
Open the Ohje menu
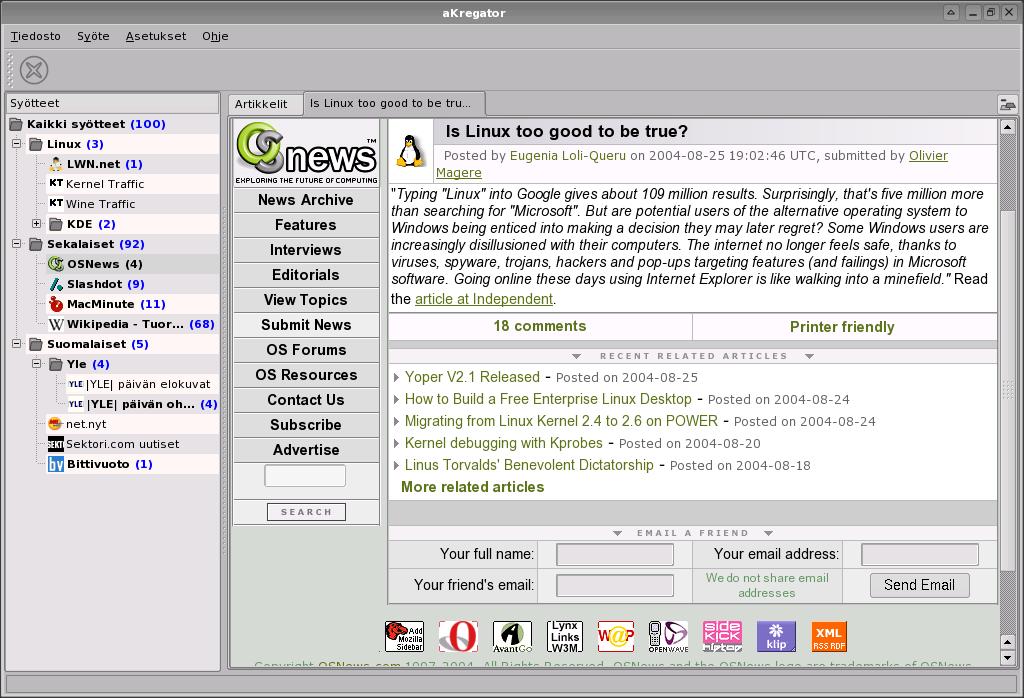click(215, 37)
